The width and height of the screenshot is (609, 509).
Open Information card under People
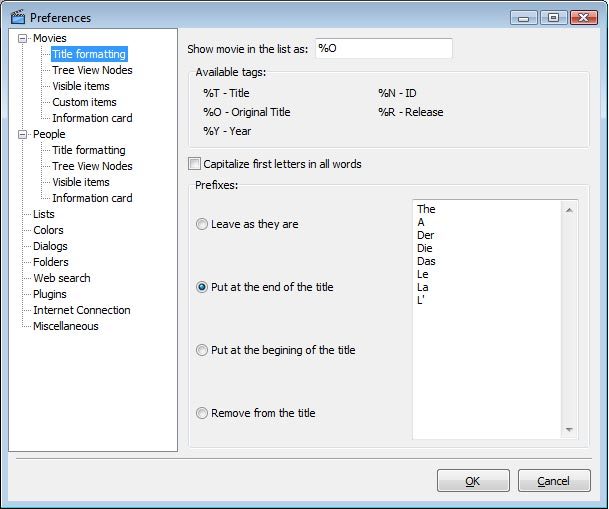pos(92,198)
